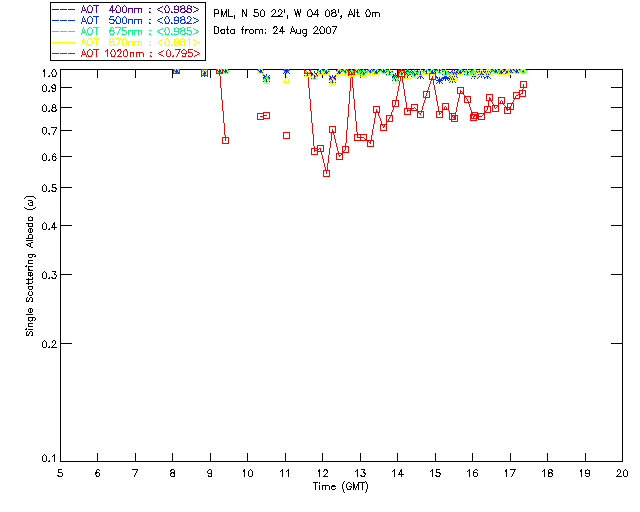
Task: Click the 'Time (GMT)' x-axis label
Action: point(340,487)
